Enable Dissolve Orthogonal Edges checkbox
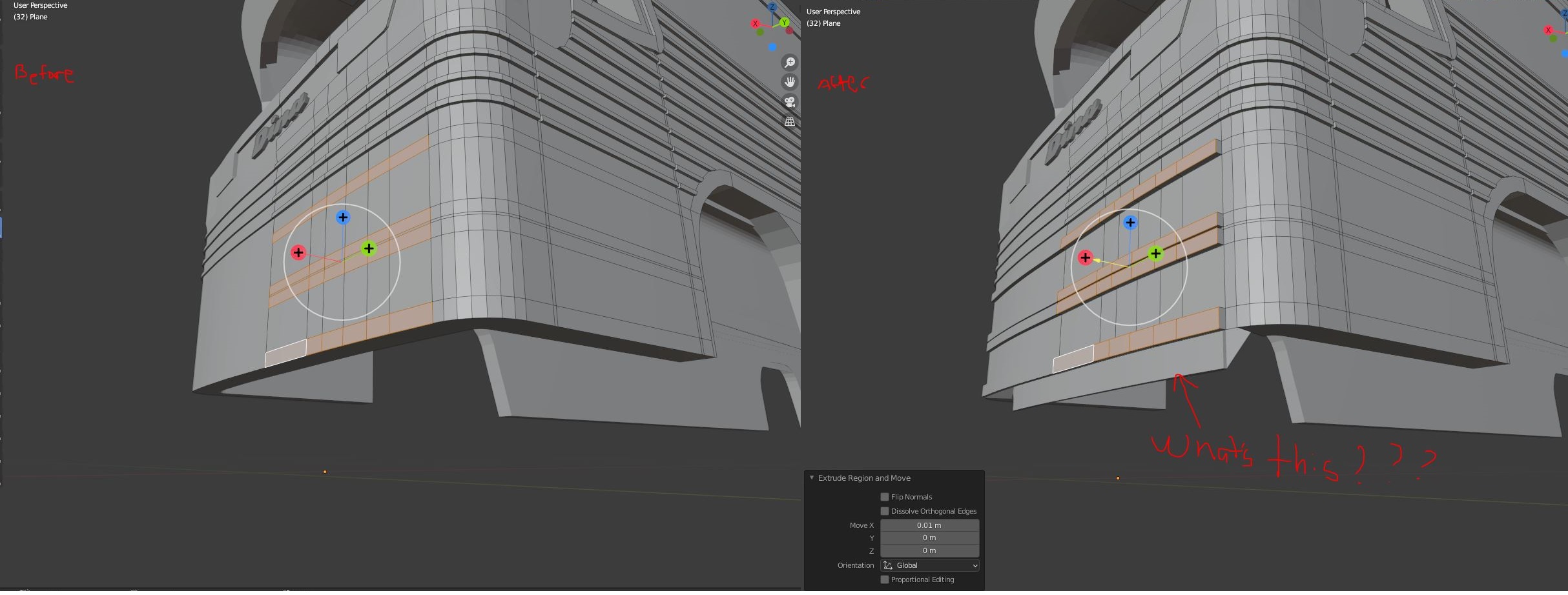Viewport: 1568px width, 595px height. coord(885,511)
